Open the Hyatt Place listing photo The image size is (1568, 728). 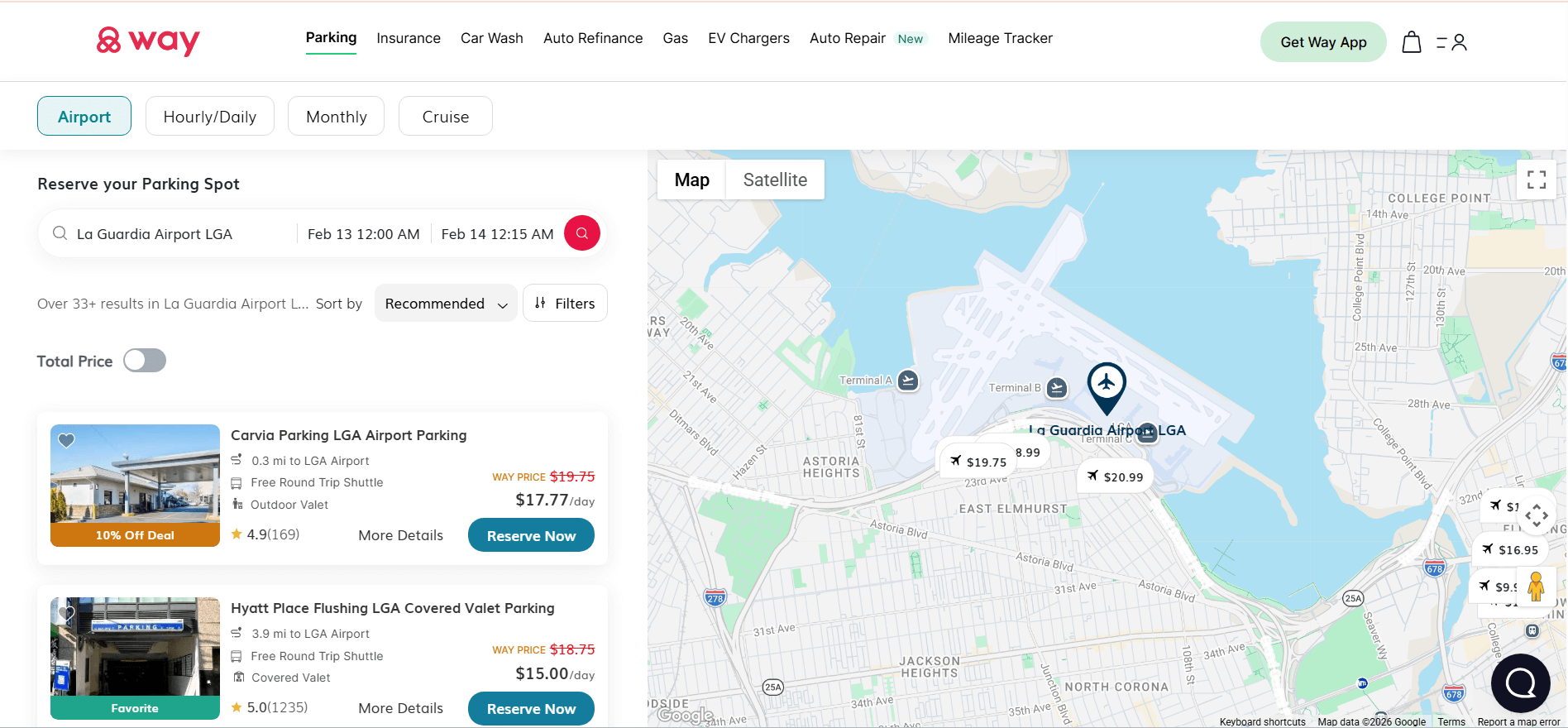point(135,658)
